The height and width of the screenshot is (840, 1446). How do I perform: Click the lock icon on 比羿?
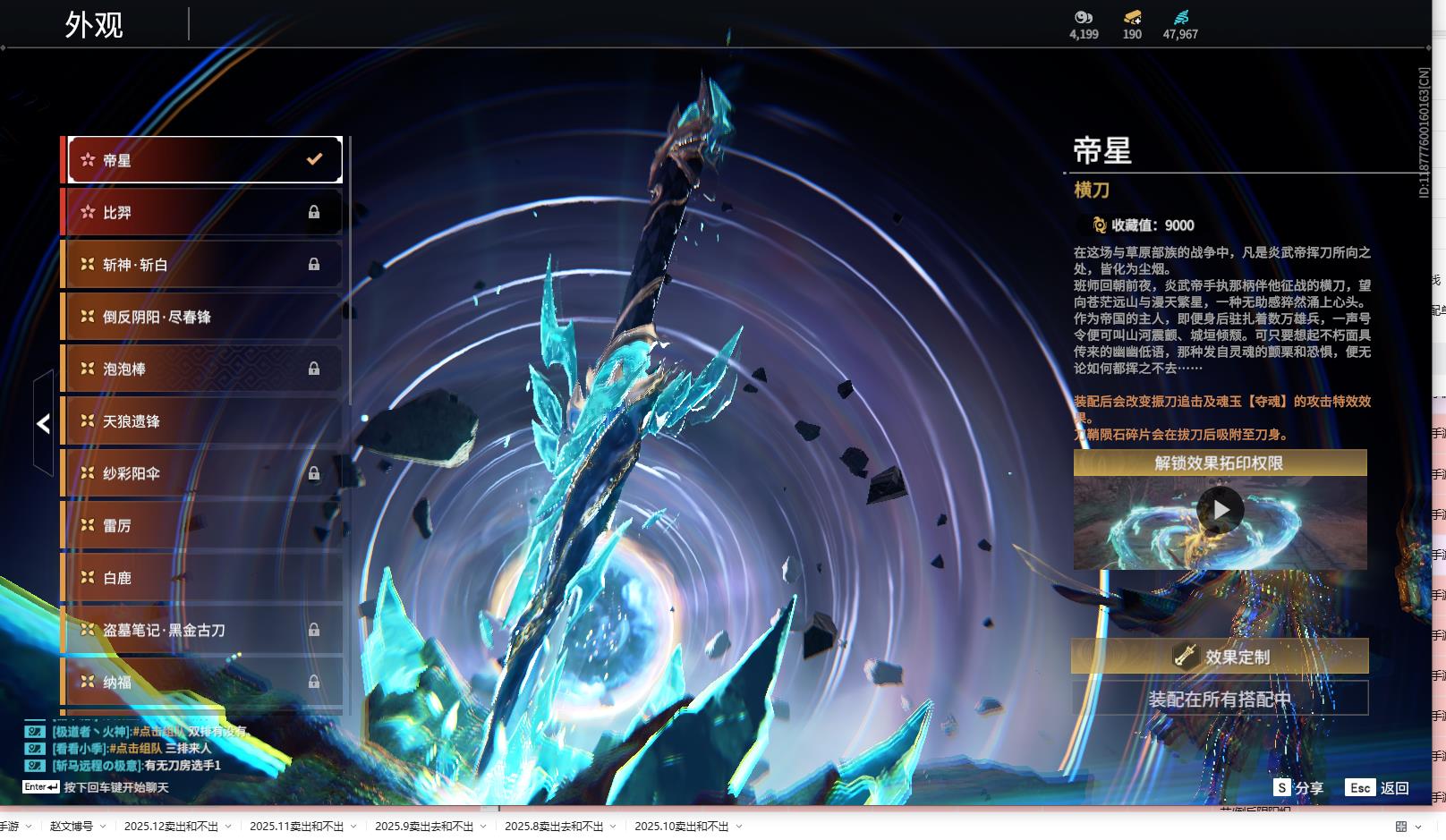(x=314, y=212)
